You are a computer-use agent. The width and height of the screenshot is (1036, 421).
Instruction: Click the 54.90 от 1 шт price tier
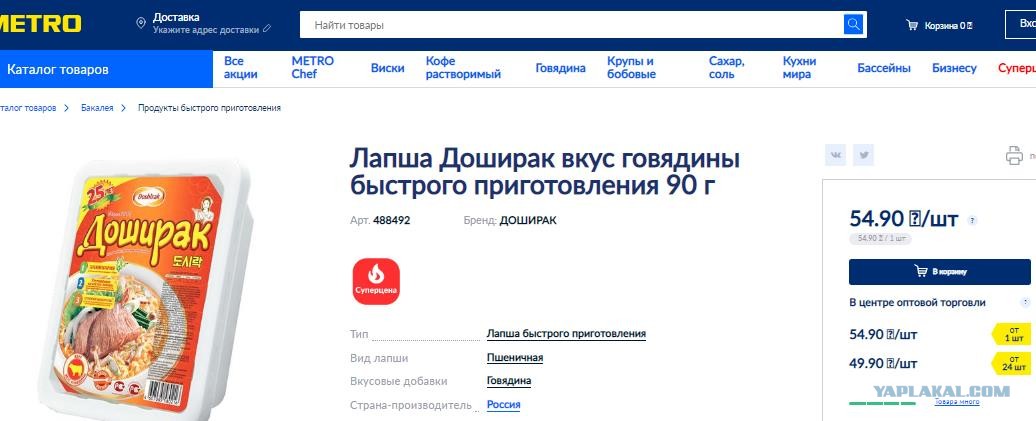940,334
